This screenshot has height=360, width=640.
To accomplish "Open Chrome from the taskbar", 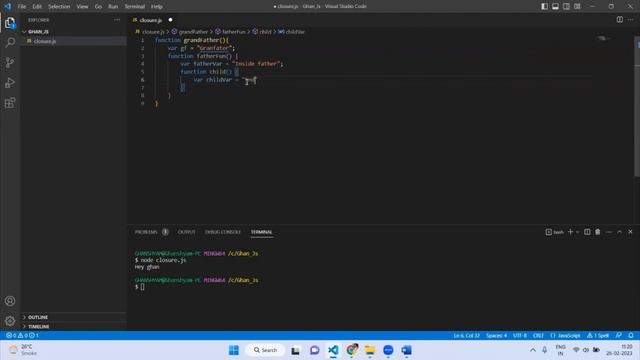I will tap(352, 350).
